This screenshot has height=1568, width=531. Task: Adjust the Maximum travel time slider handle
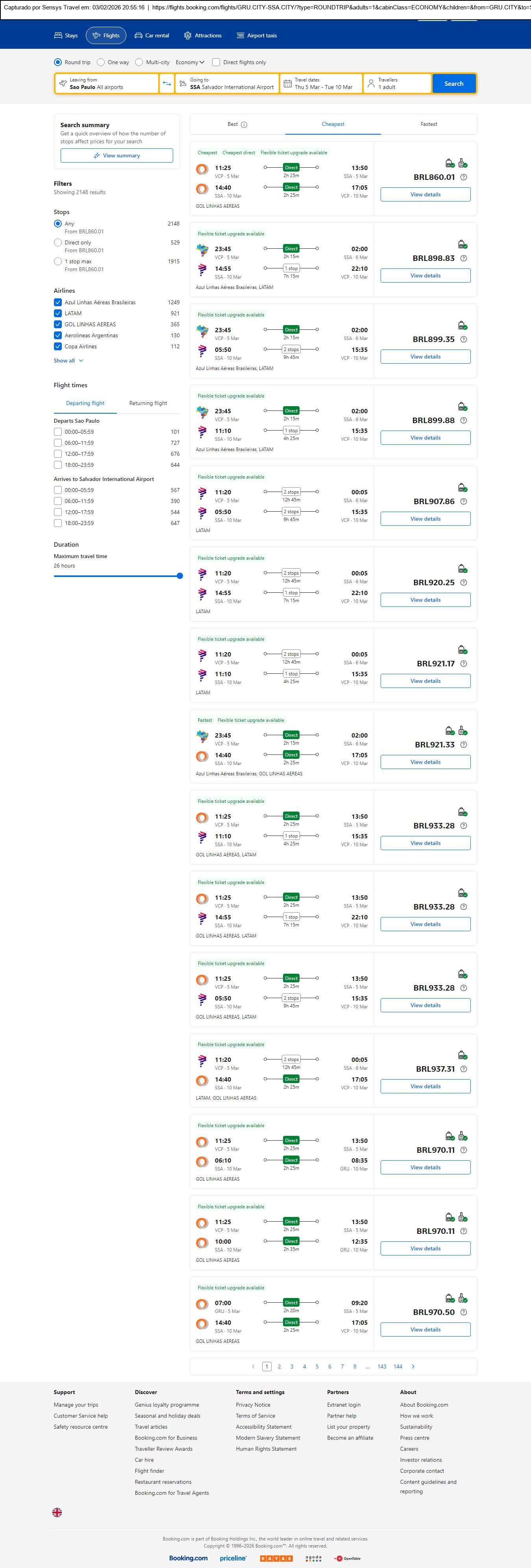click(x=179, y=576)
